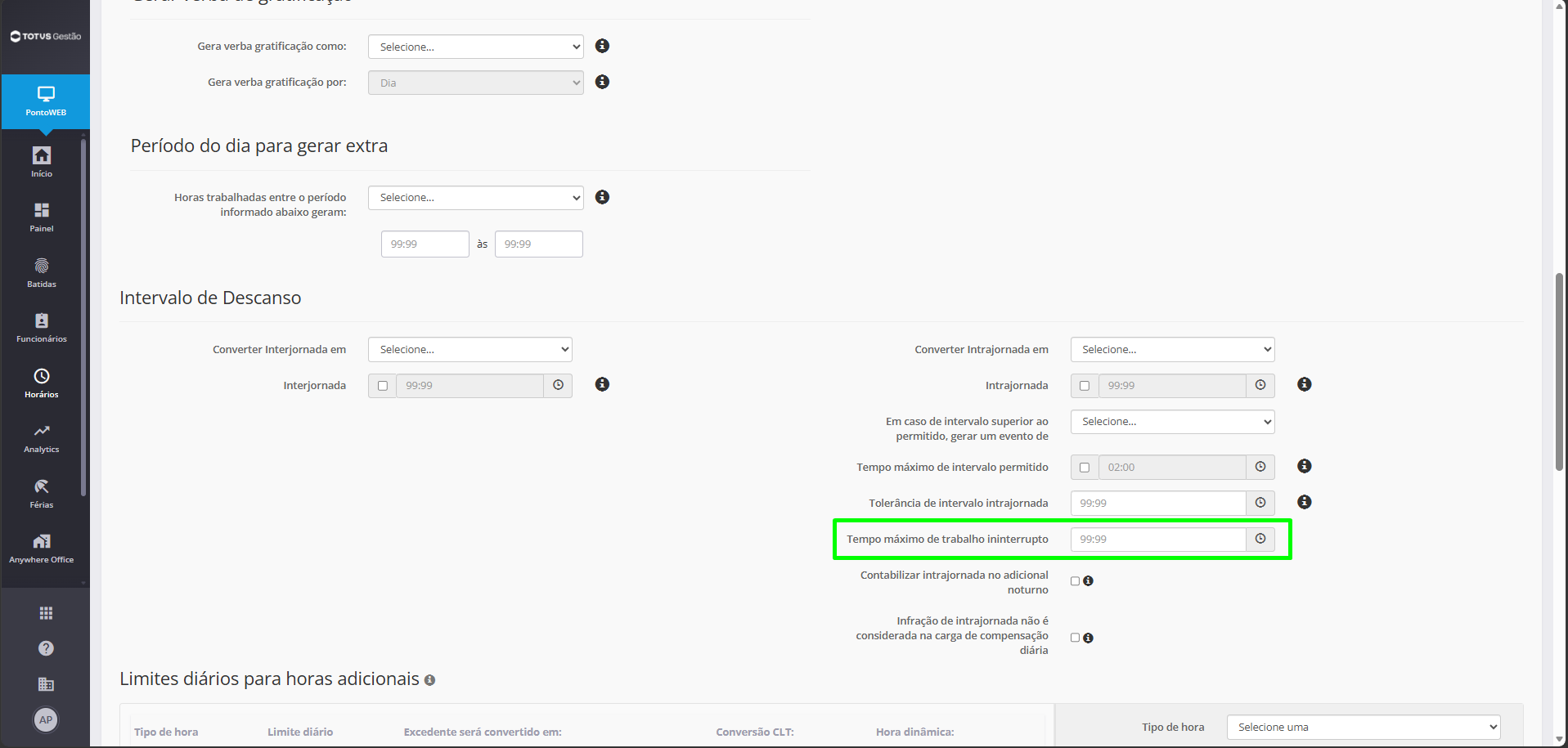Show info for Gera verba gratificação como

click(x=602, y=46)
